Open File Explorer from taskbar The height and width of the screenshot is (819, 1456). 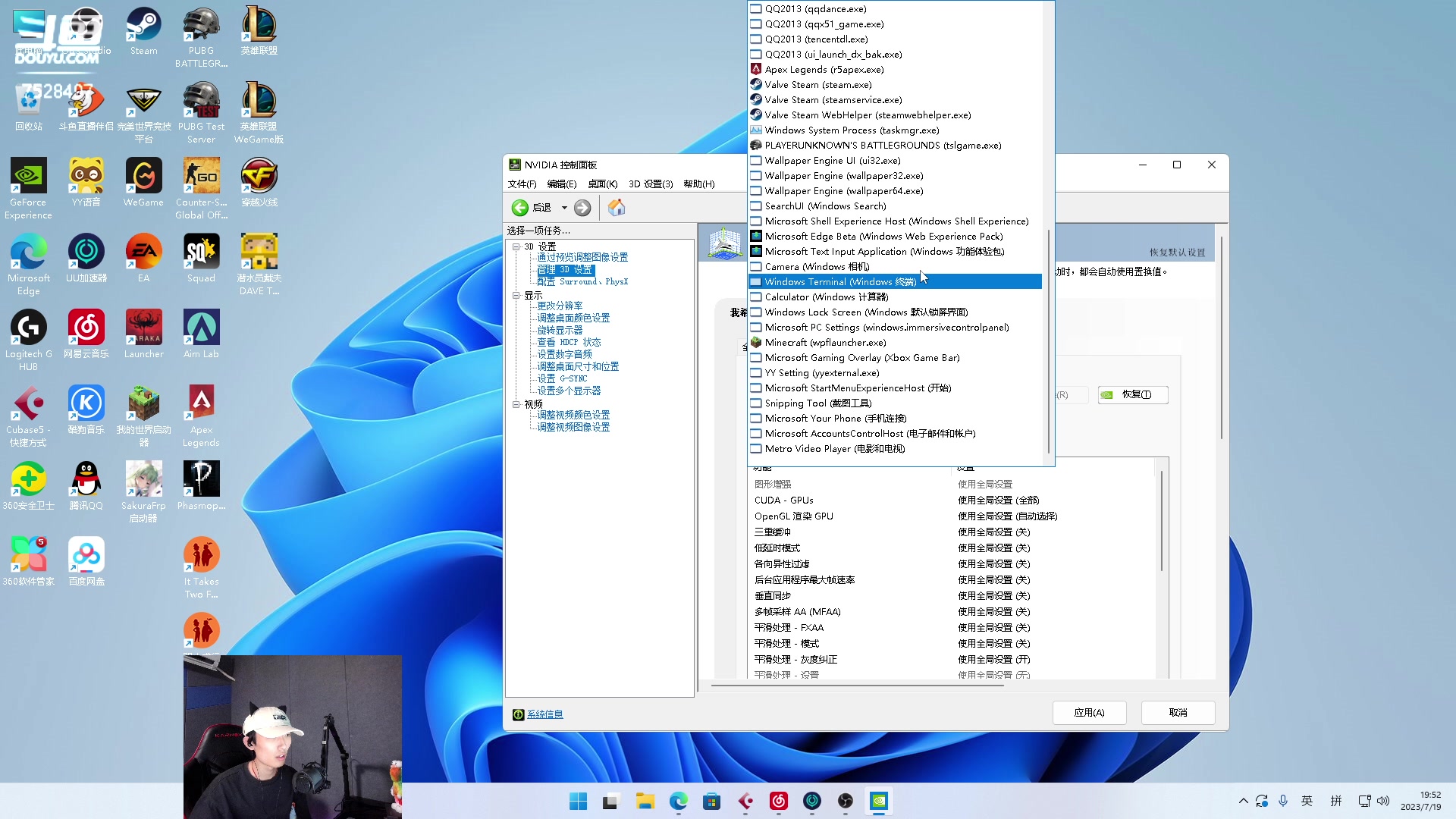tap(645, 801)
